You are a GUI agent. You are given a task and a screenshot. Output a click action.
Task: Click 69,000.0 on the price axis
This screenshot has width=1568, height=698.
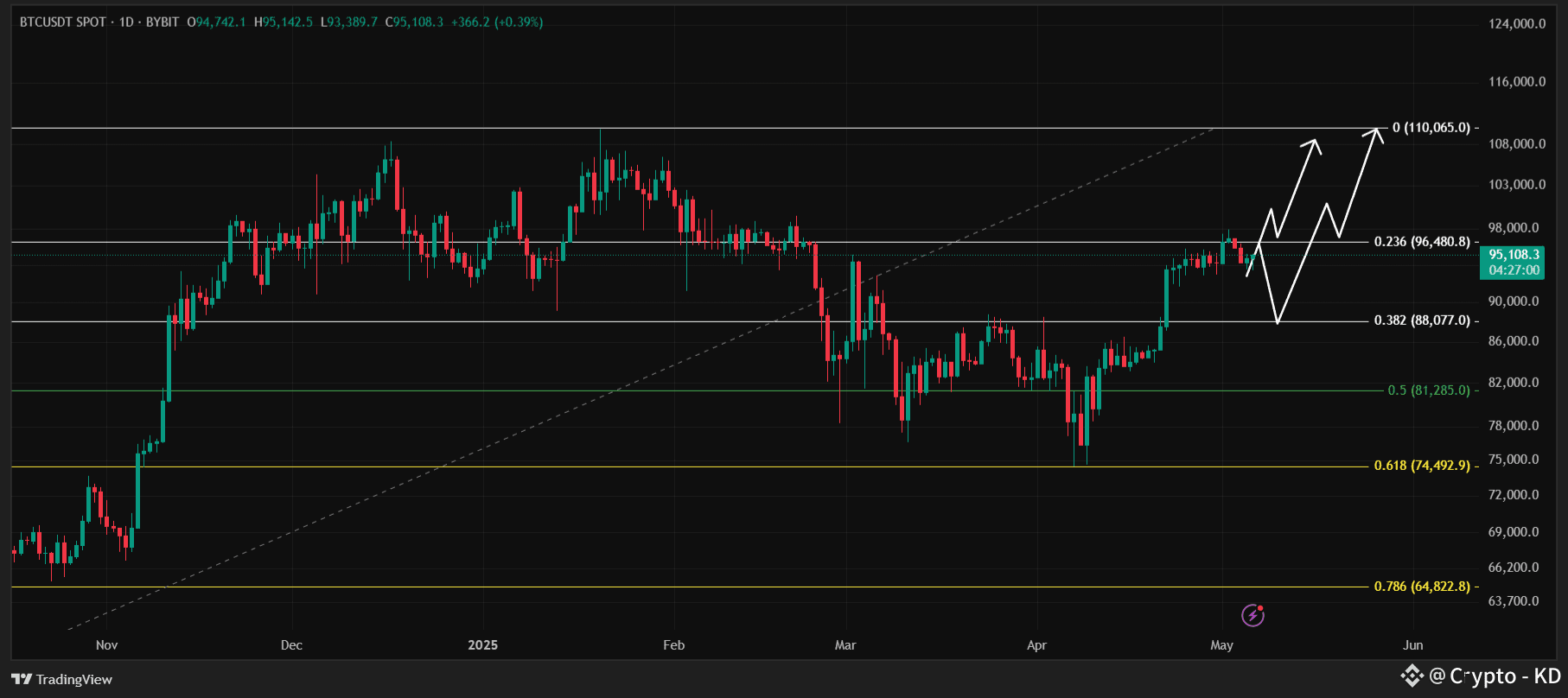tap(1514, 531)
